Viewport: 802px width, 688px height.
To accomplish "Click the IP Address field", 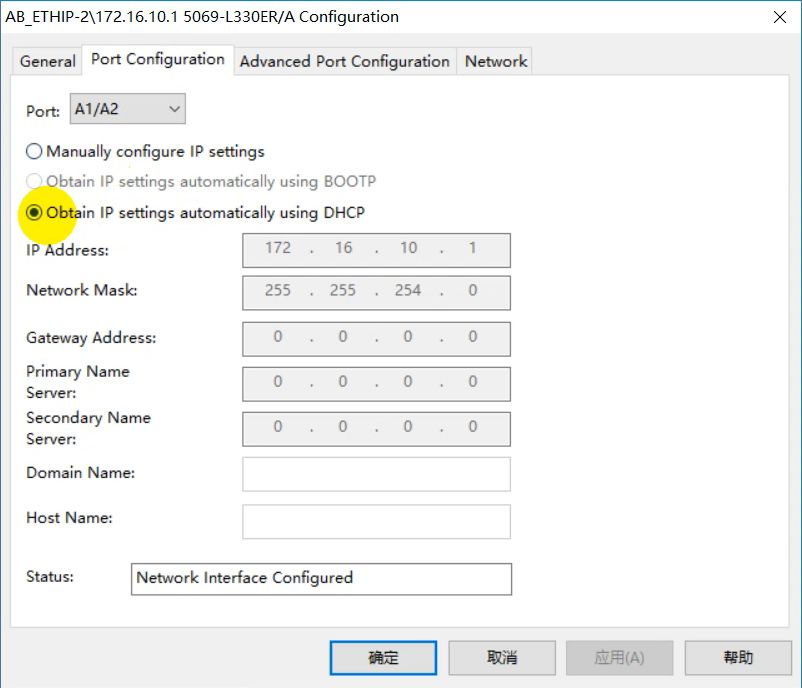I will pos(376,250).
